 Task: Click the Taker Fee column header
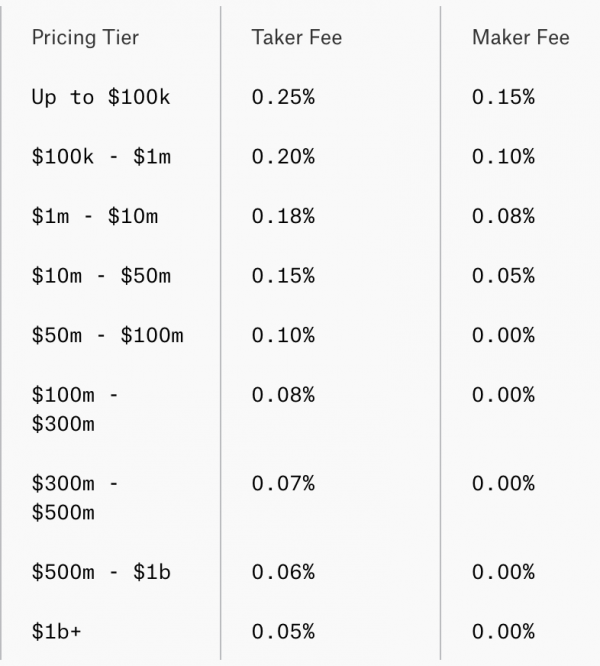click(x=297, y=38)
